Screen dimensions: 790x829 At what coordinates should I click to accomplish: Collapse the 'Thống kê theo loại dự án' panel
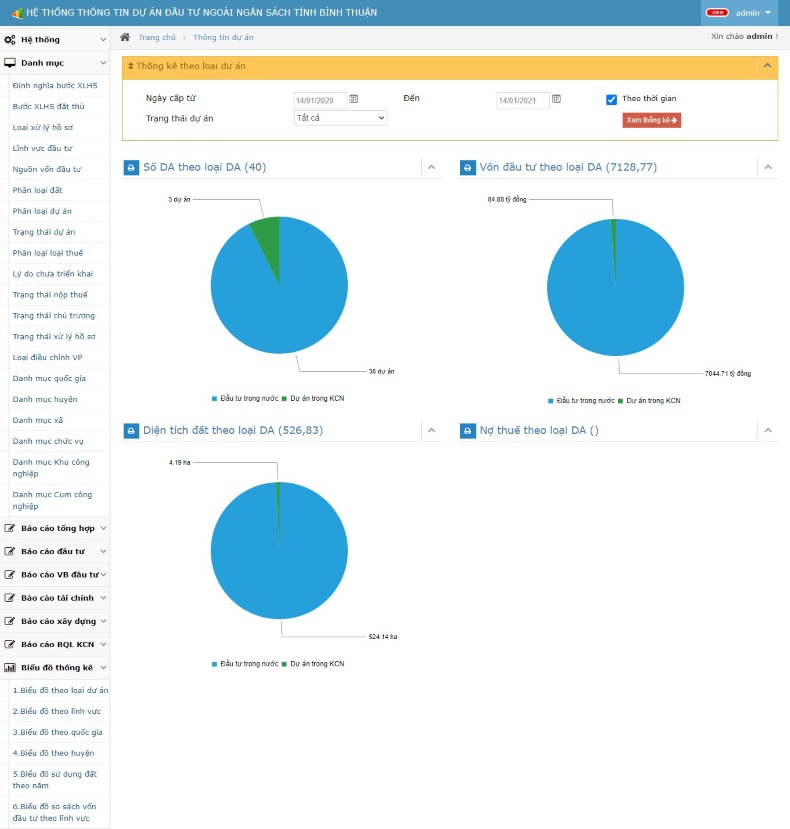pyautogui.click(x=767, y=66)
